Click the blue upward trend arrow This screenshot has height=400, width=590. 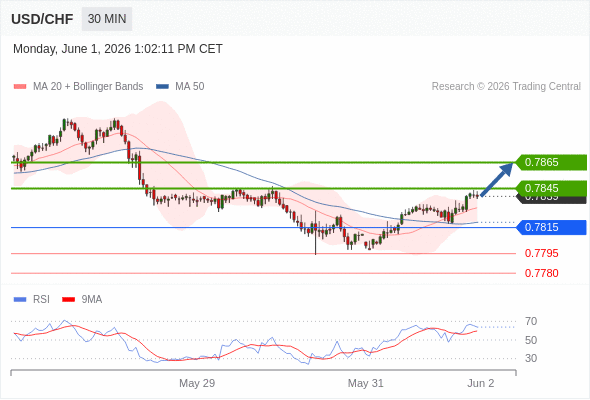tap(497, 179)
